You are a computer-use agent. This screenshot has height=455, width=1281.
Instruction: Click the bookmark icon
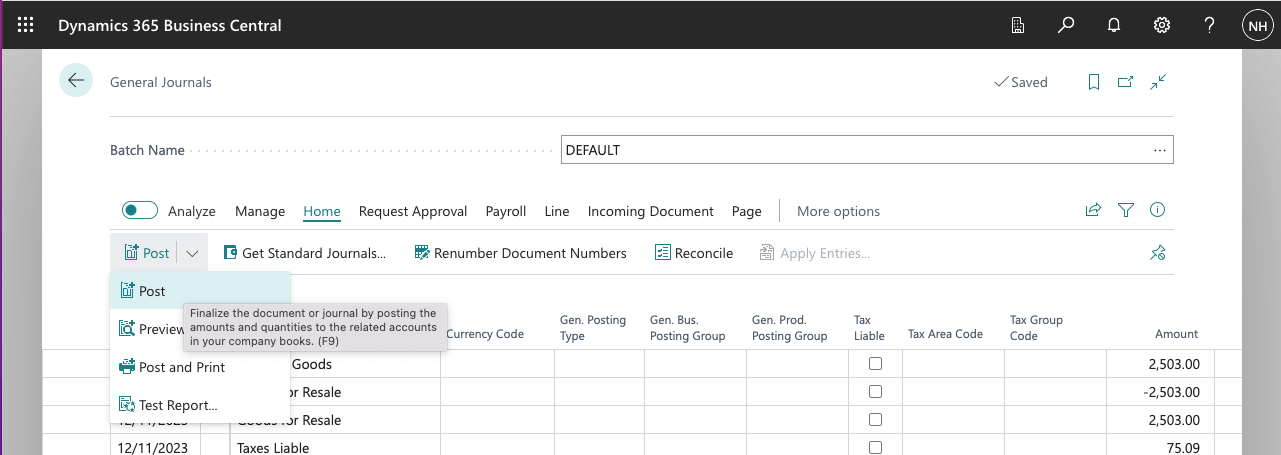(1094, 82)
